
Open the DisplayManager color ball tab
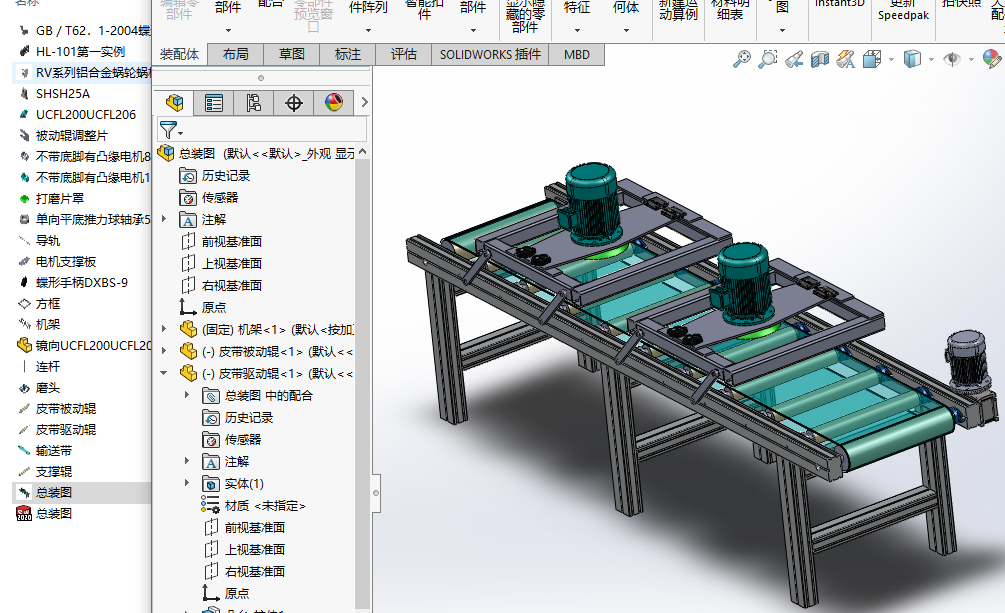pos(334,102)
